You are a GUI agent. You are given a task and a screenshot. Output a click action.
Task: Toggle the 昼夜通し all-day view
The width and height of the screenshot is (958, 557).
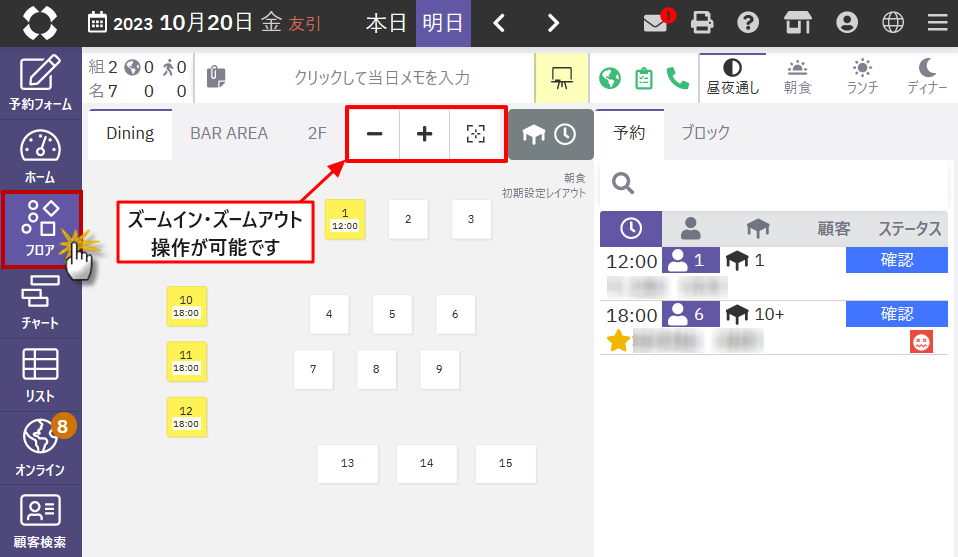point(733,77)
